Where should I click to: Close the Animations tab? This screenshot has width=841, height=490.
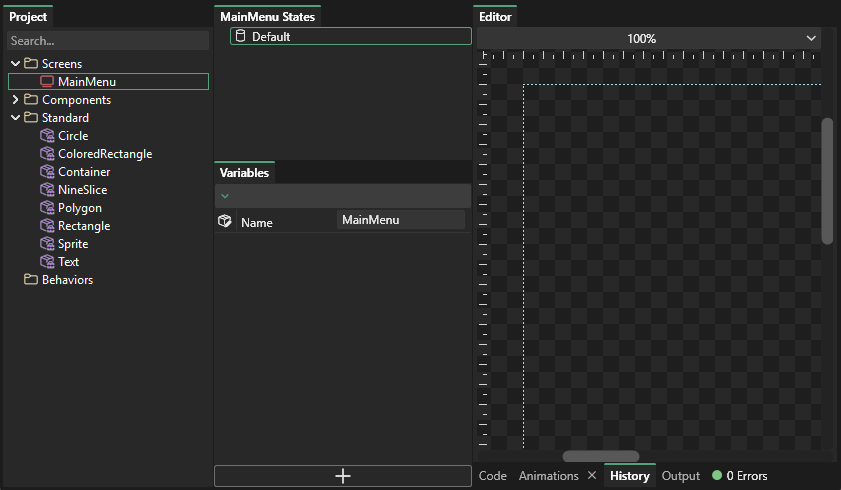pyautogui.click(x=592, y=476)
